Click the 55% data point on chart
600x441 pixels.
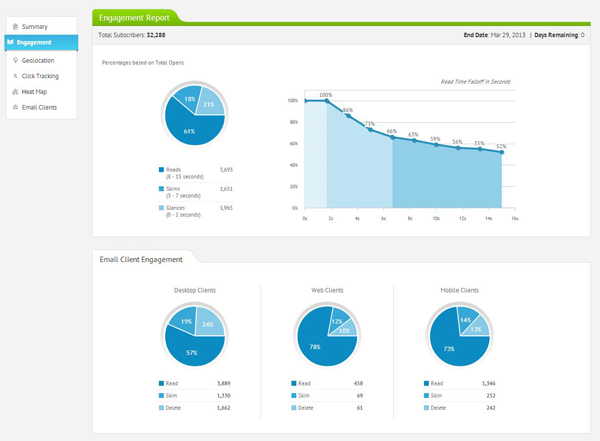(x=480, y=149)
